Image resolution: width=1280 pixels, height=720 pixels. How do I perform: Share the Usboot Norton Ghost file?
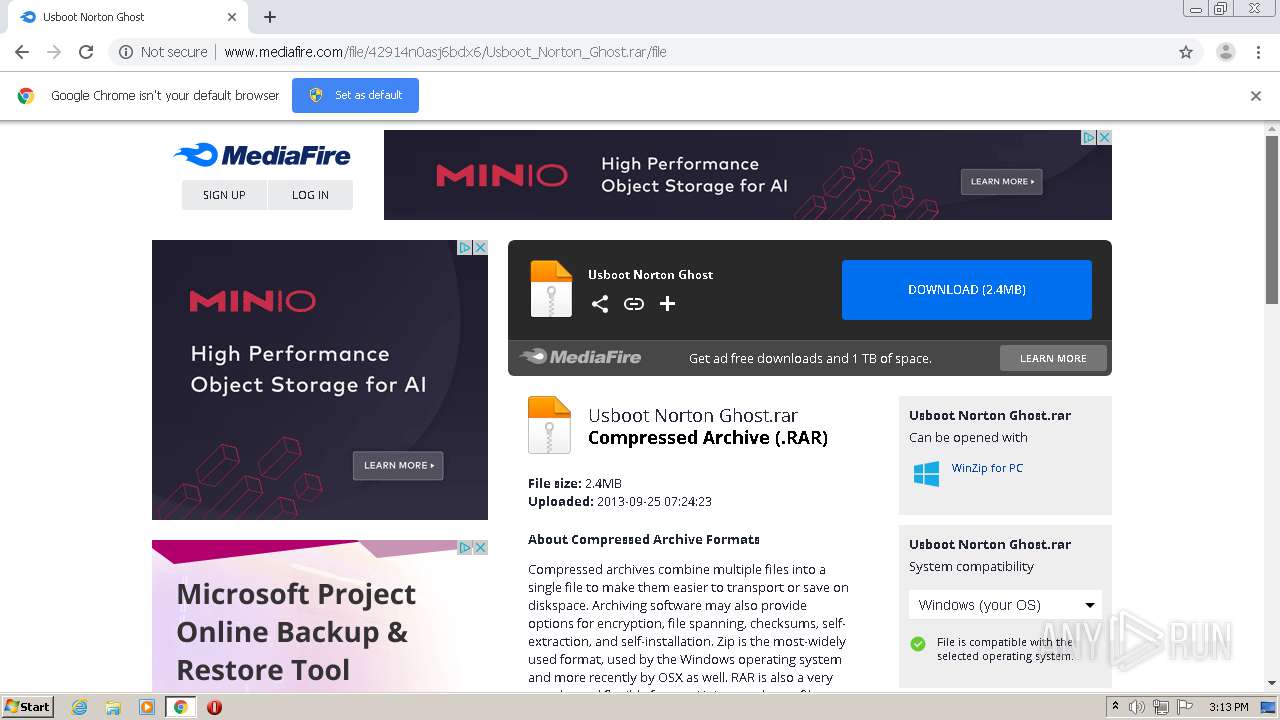pyautogui.click(x=600, y=304)
